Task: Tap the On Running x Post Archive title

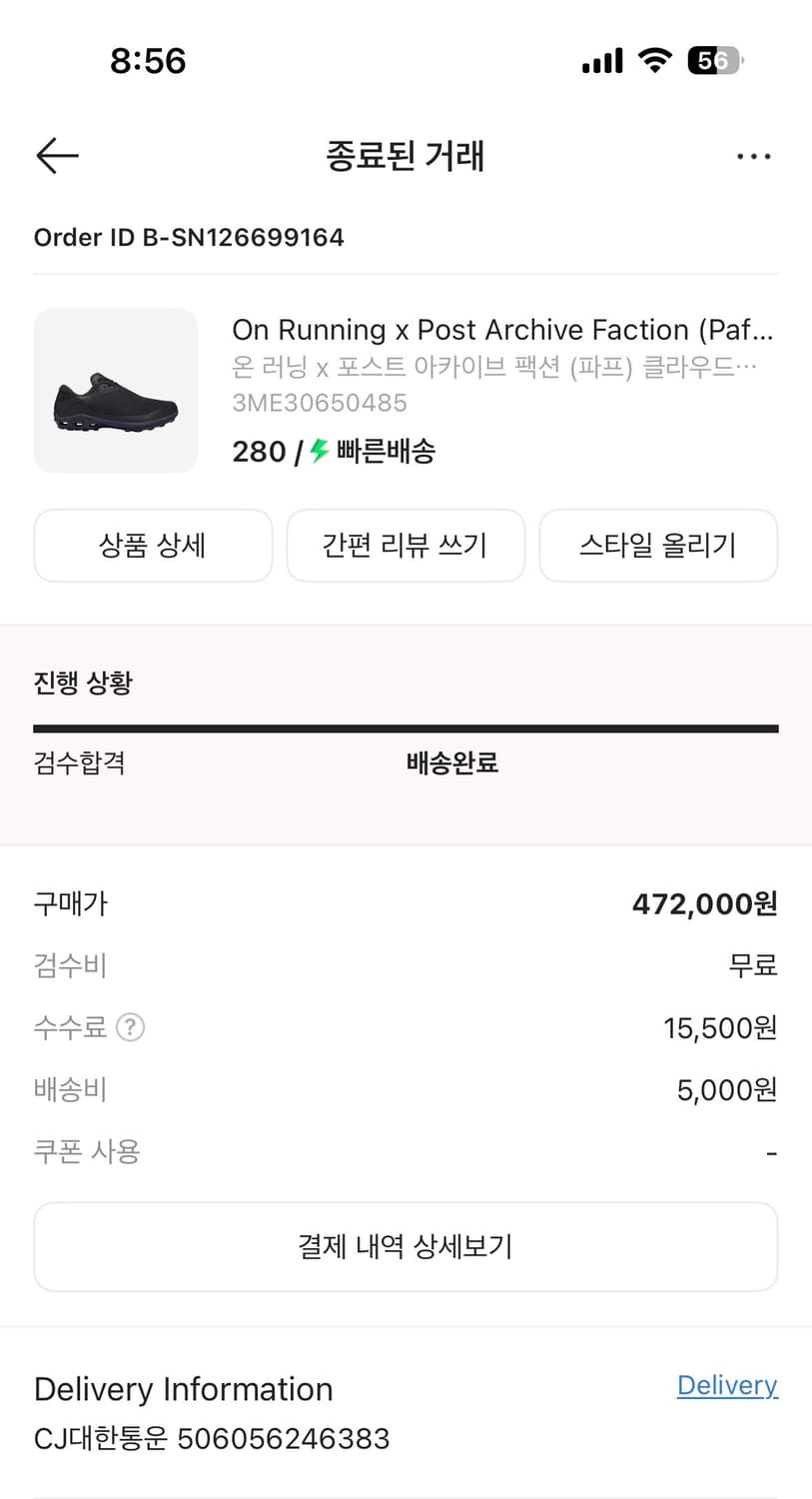Action: click(x=502, y=330)
